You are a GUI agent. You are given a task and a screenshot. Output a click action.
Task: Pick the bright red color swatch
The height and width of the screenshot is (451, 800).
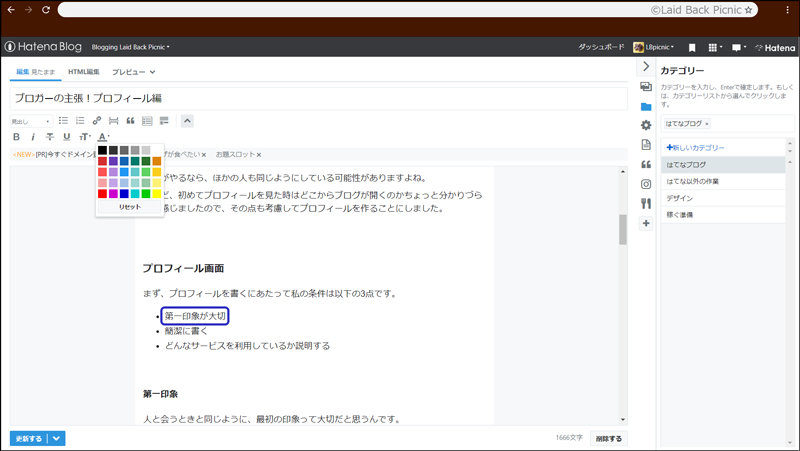tap(103, 194)
